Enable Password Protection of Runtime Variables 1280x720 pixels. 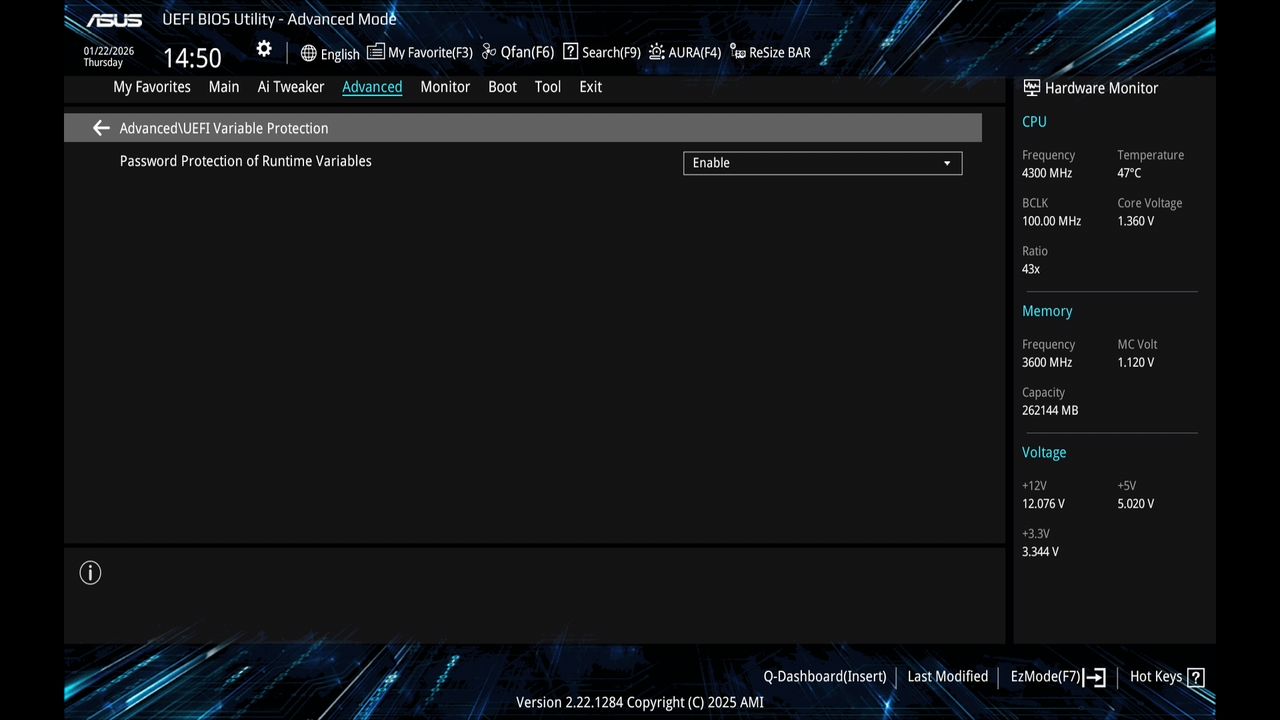[822, 162]
